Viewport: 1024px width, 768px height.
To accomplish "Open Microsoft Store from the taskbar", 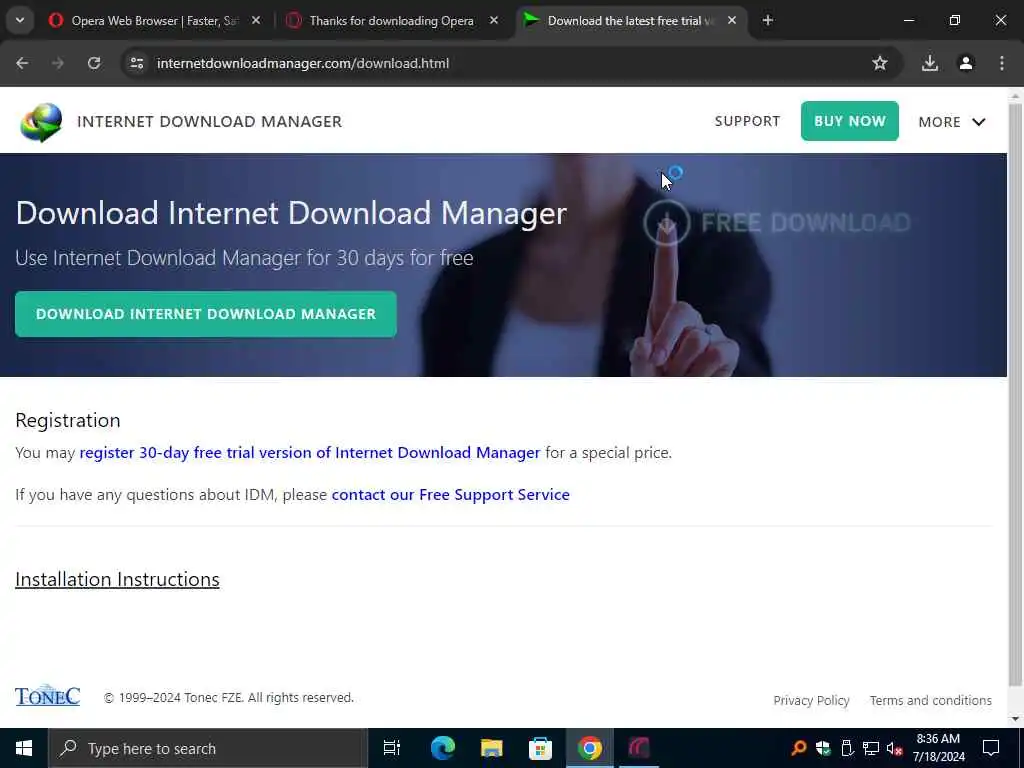I will [540, 748].
